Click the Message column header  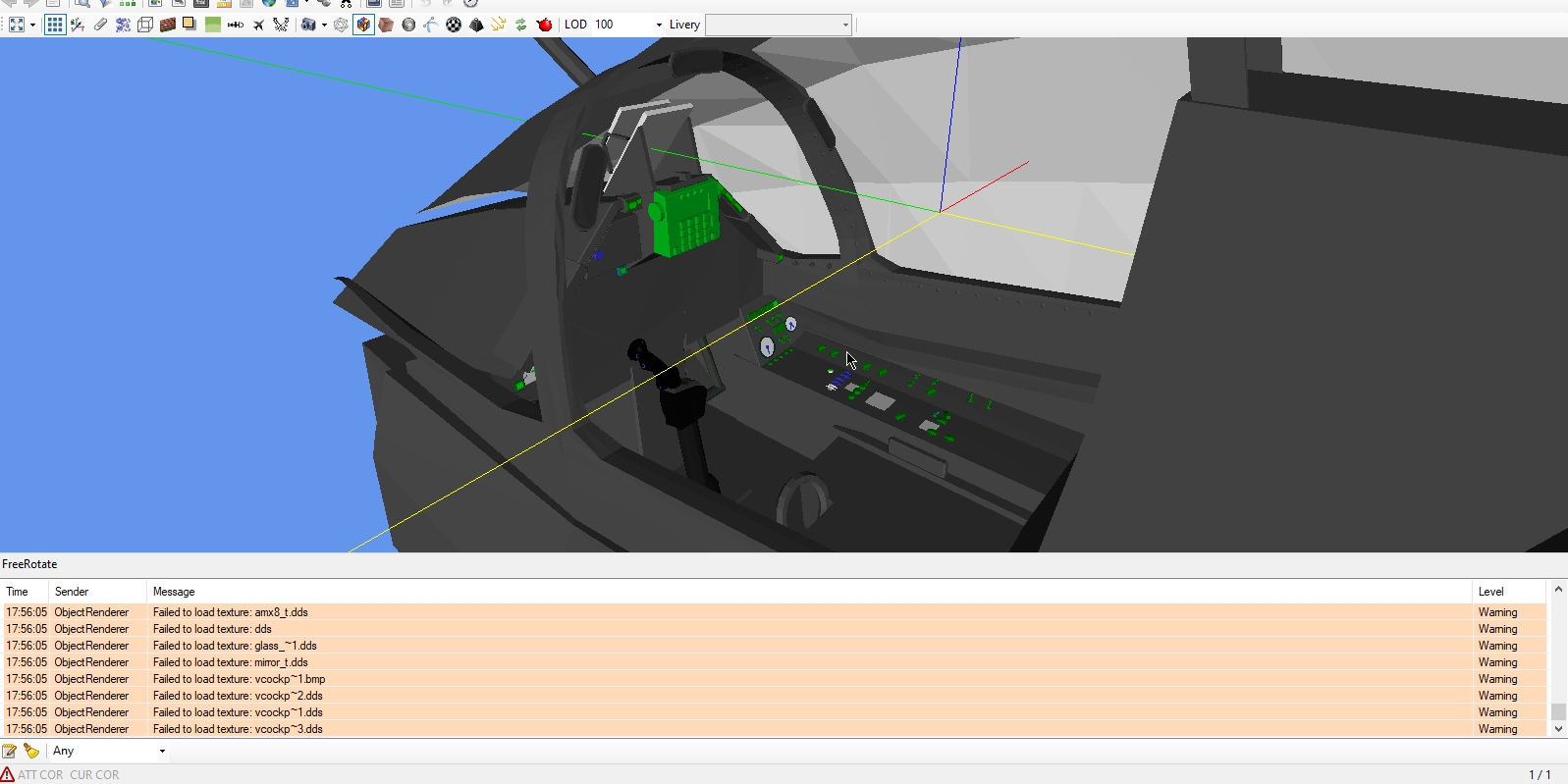pyautogui.click(x=174, y=592)
